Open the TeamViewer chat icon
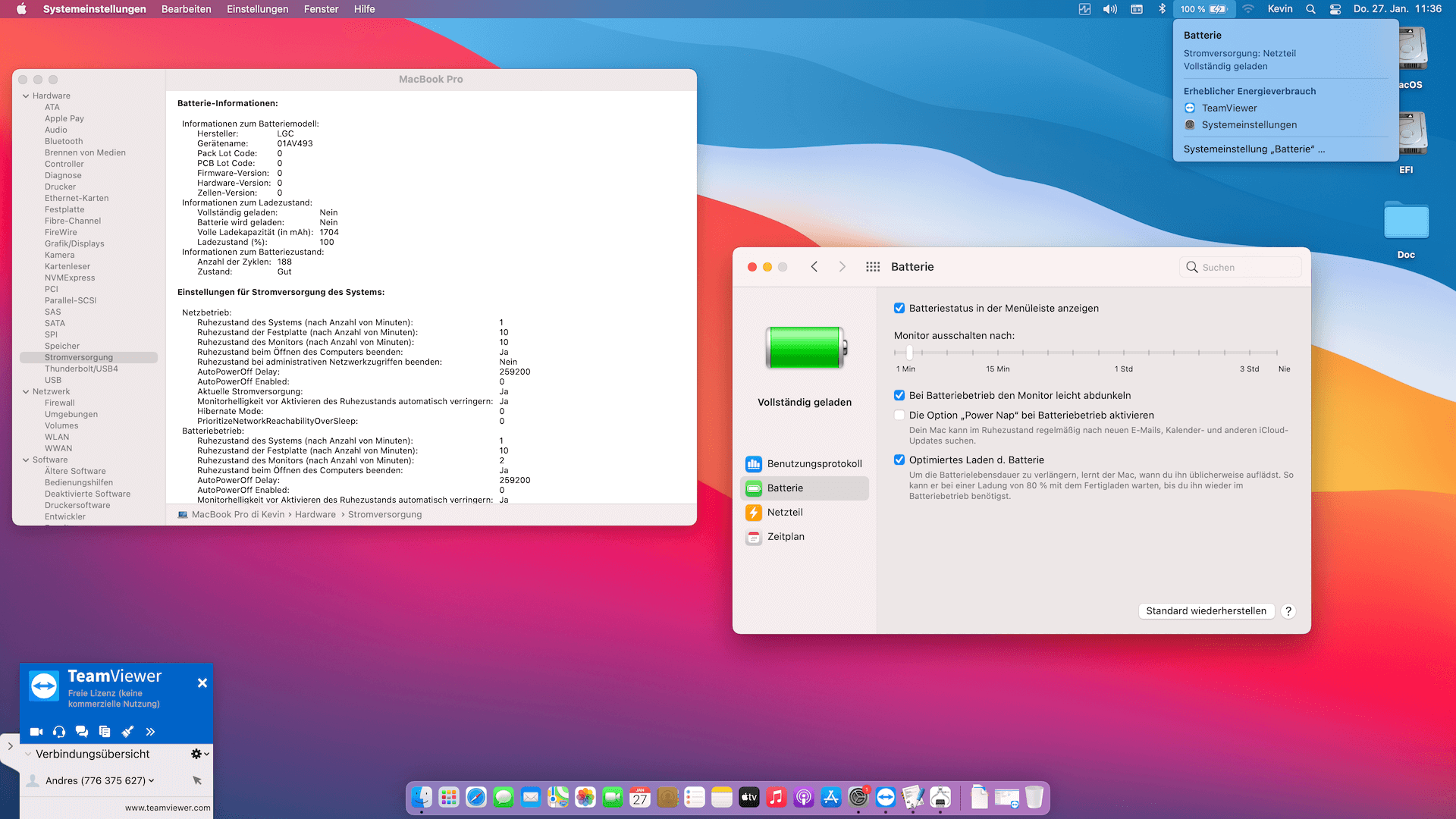1456x819 pixels. point(82,732)
